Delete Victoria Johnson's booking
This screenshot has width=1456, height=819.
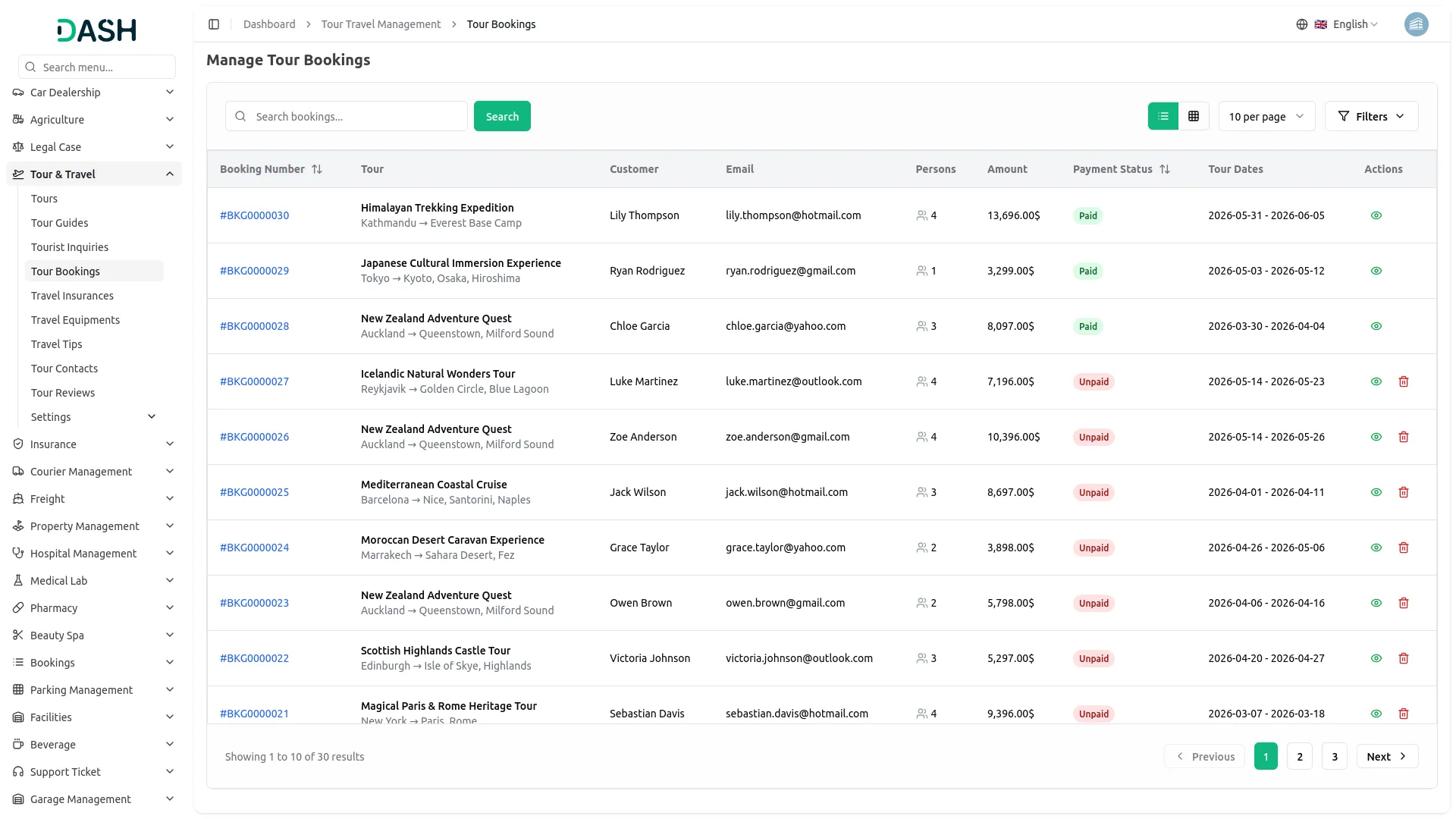1404,658
